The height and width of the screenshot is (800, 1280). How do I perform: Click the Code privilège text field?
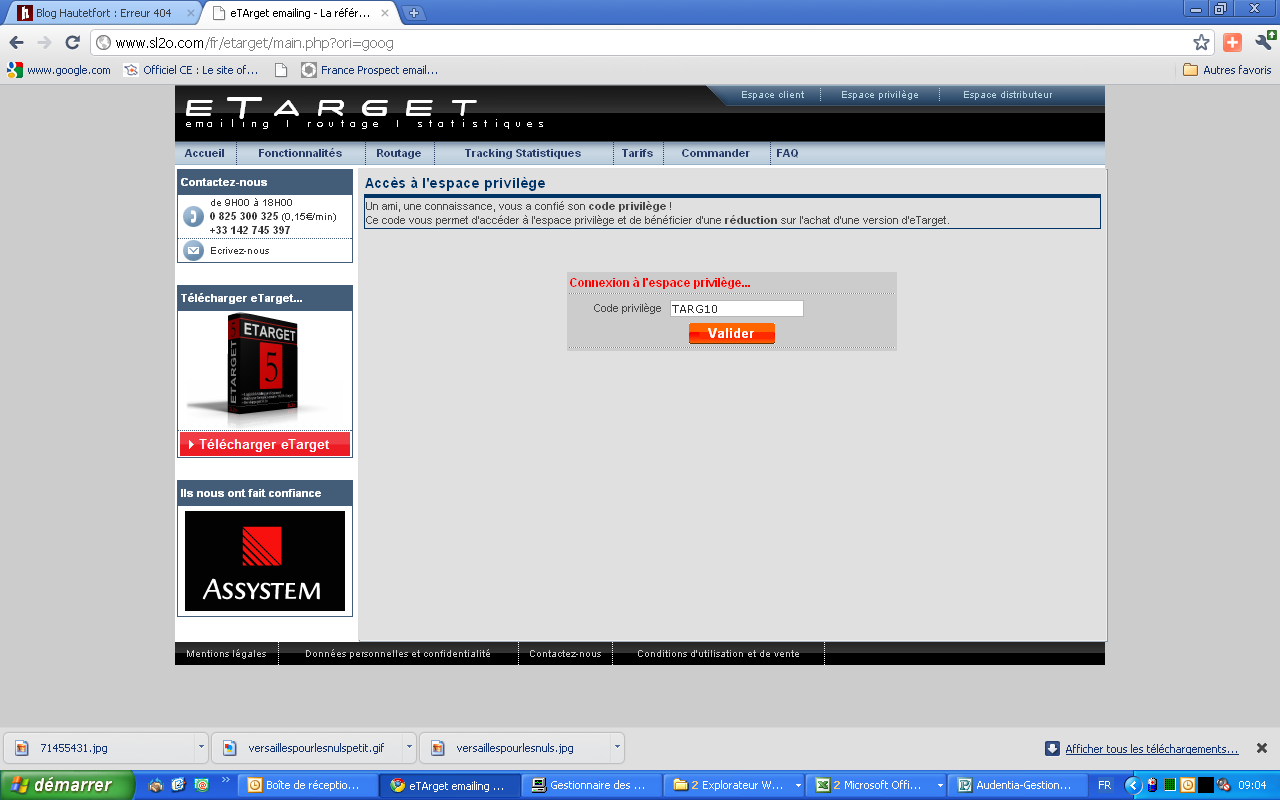pyautogui.click(x=736, y=309)
